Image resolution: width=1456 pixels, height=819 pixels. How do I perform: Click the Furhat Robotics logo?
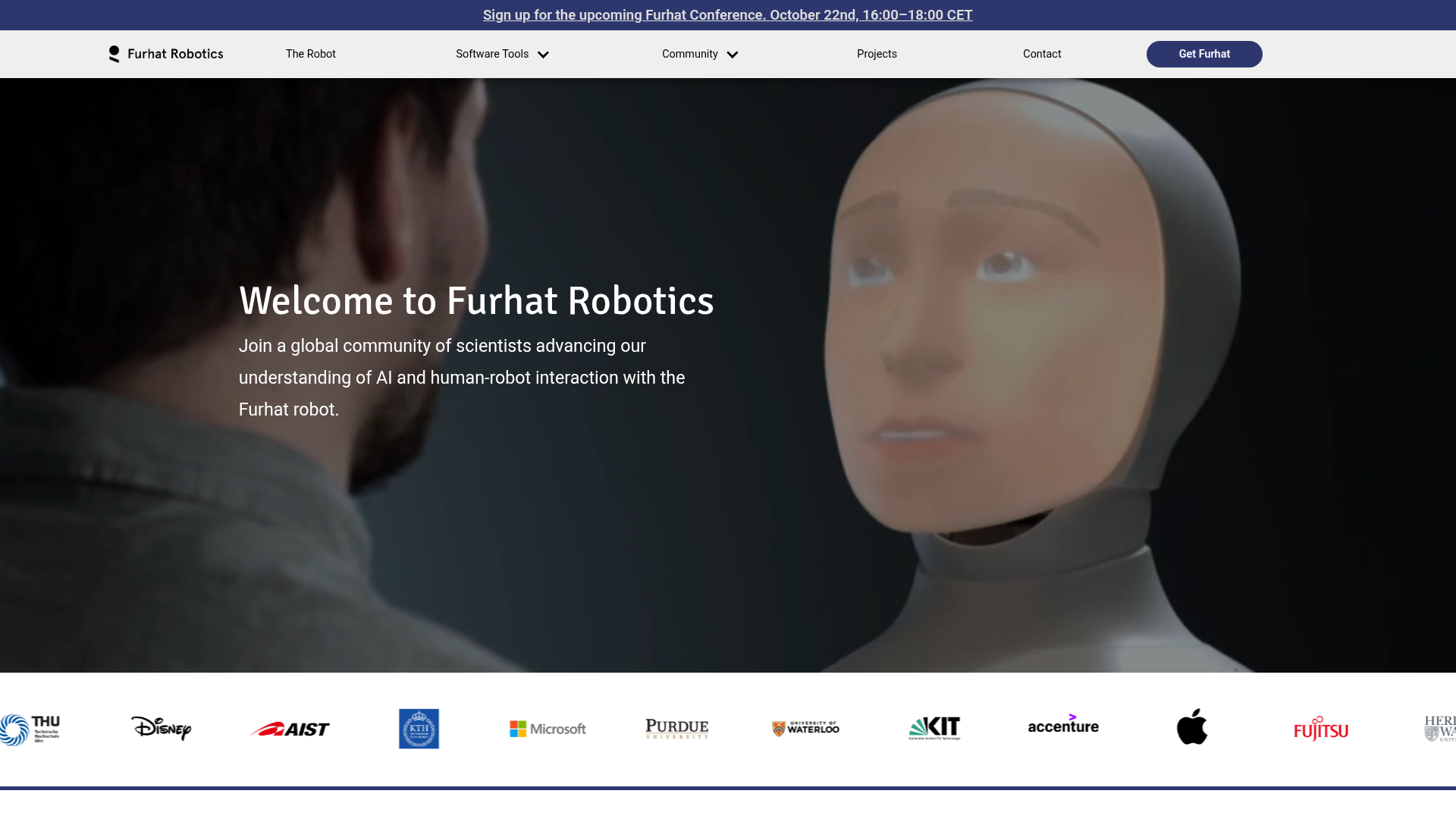pyautogui.click(x=166, y=54)
